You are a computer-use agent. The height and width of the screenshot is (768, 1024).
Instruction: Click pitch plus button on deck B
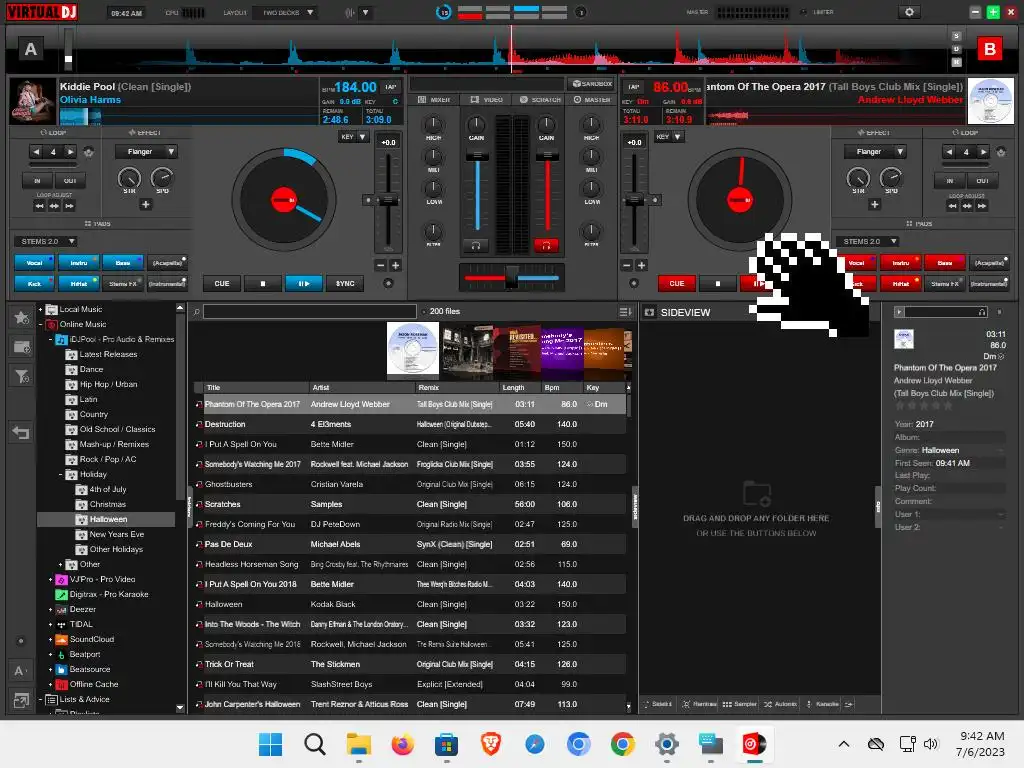point(641,265)
